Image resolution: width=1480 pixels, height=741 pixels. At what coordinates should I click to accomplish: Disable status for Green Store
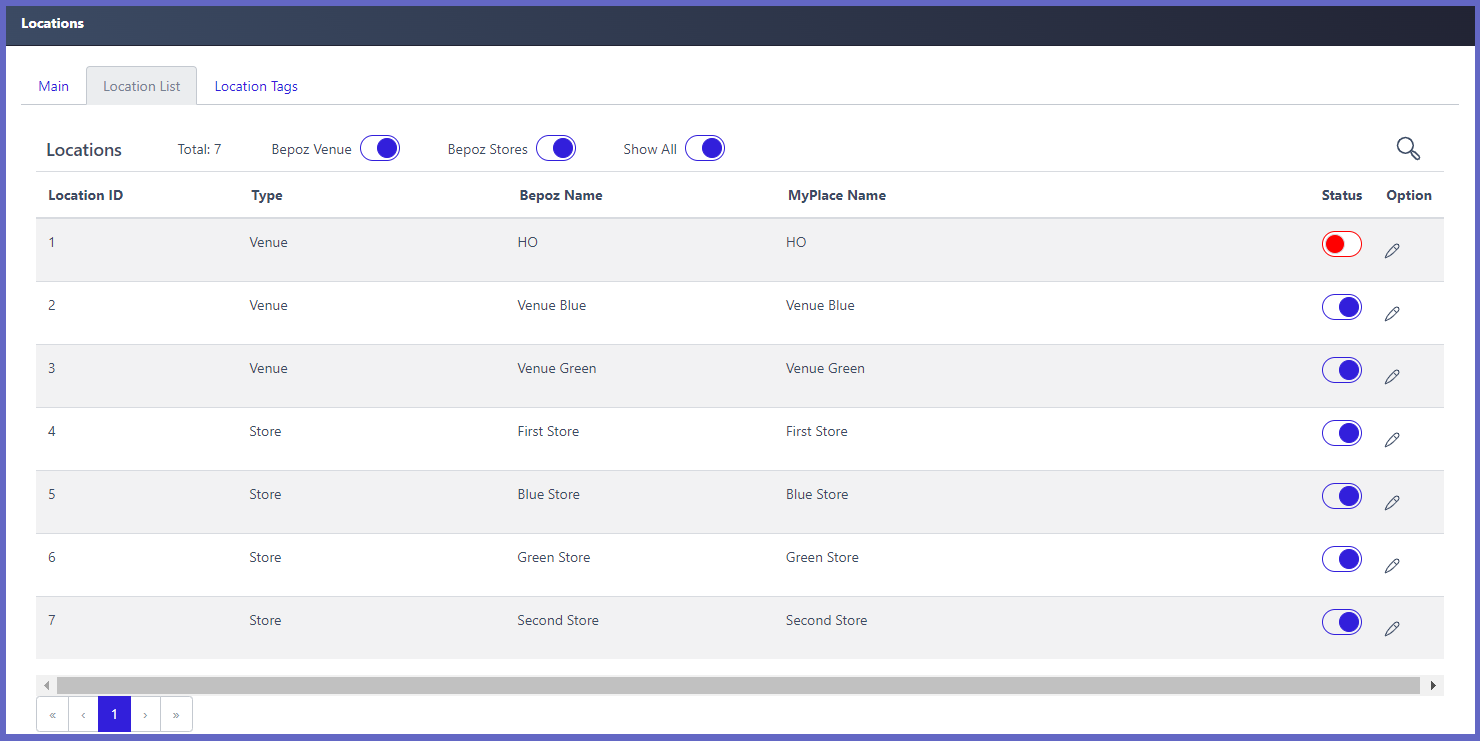click(1342, 559)
